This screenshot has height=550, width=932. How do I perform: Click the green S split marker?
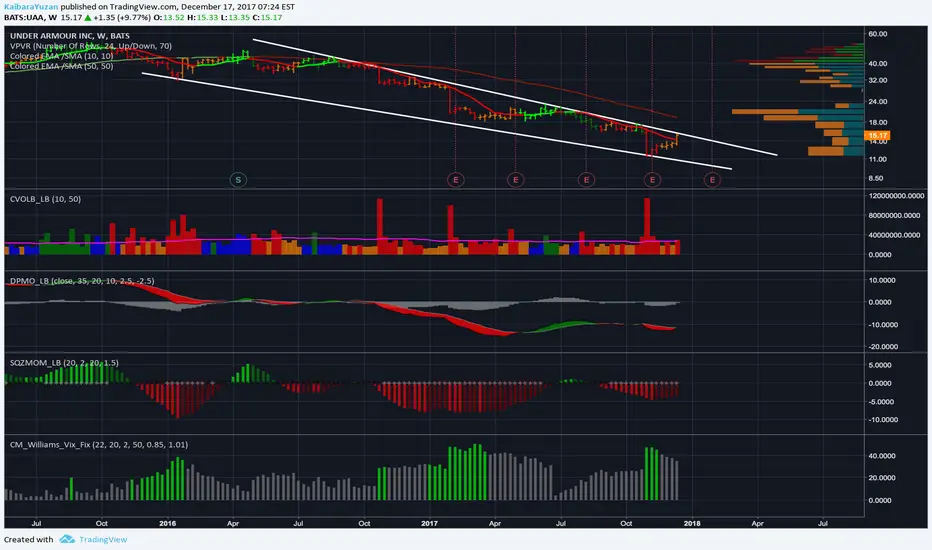click(x=238, y=180)
